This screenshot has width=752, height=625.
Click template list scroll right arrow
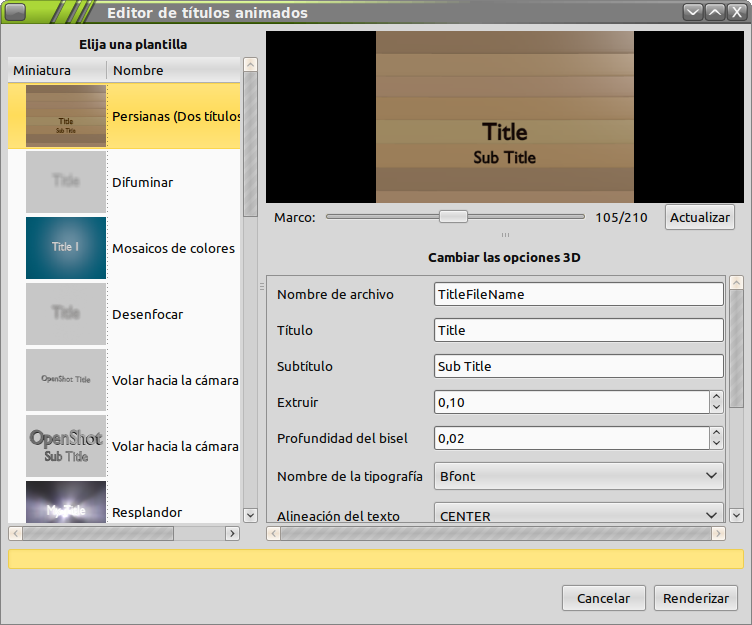tap(233, 533)
